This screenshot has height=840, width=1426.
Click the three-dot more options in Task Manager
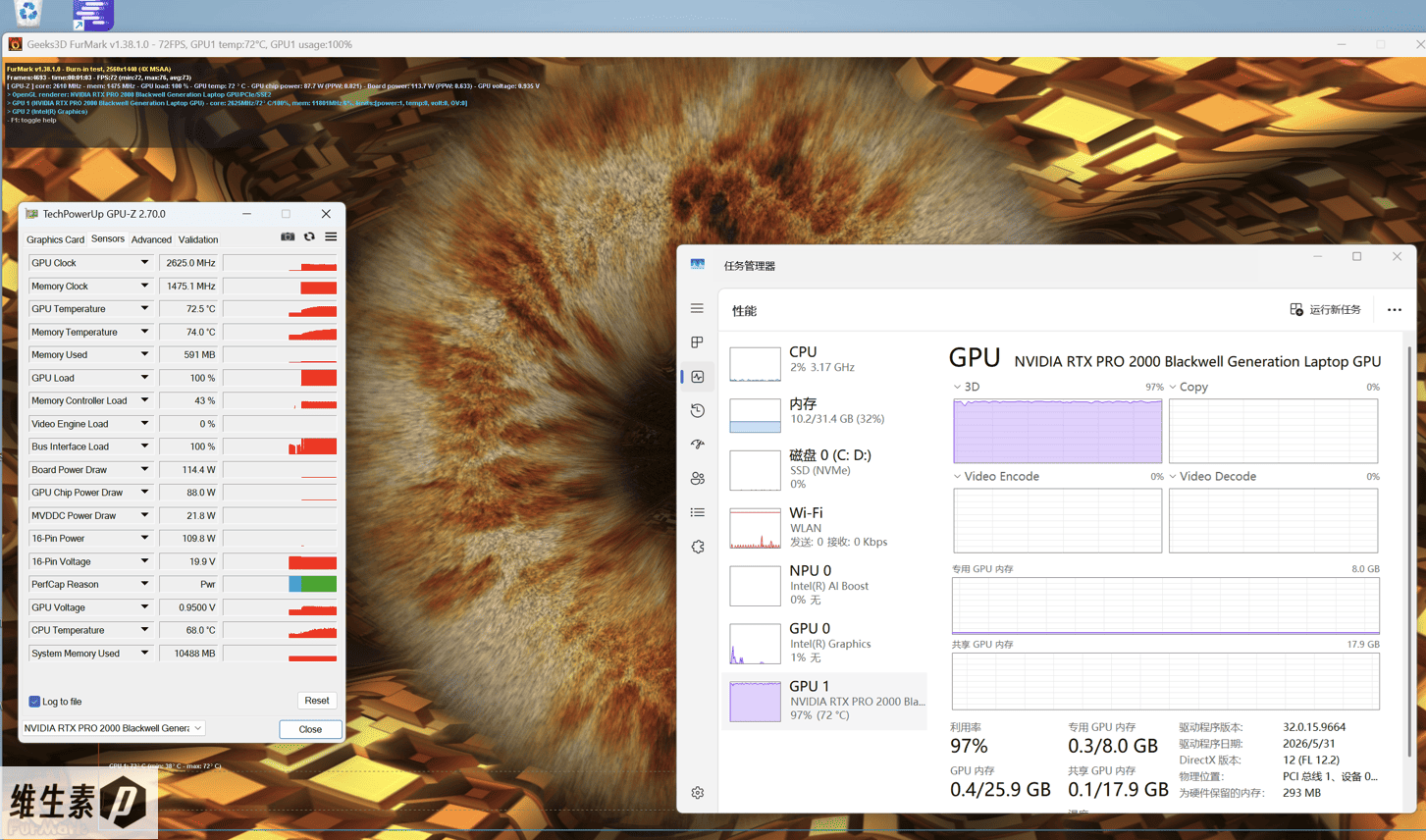[x=1394, y=310]
